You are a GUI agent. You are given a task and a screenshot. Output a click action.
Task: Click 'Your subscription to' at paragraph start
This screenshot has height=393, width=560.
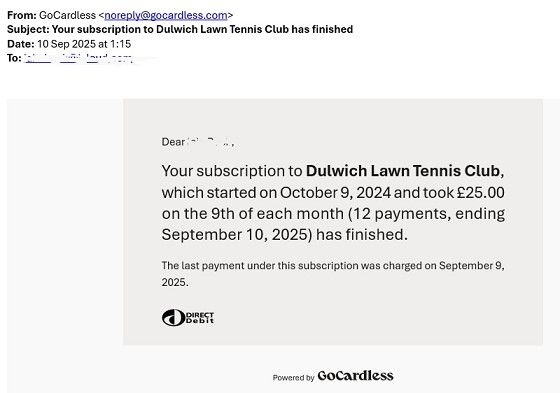point(232,171)
